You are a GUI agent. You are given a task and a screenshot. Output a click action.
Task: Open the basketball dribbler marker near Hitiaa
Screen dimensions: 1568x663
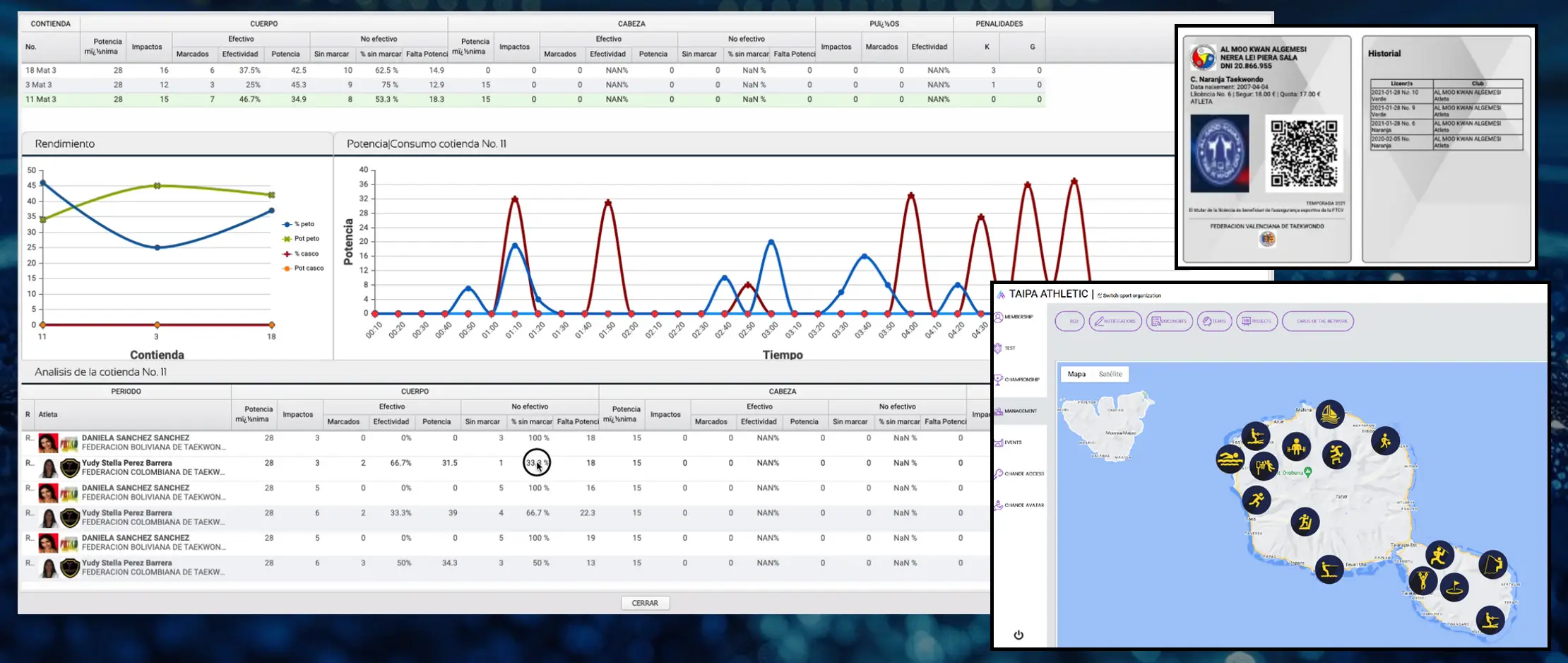point(1385,442)
